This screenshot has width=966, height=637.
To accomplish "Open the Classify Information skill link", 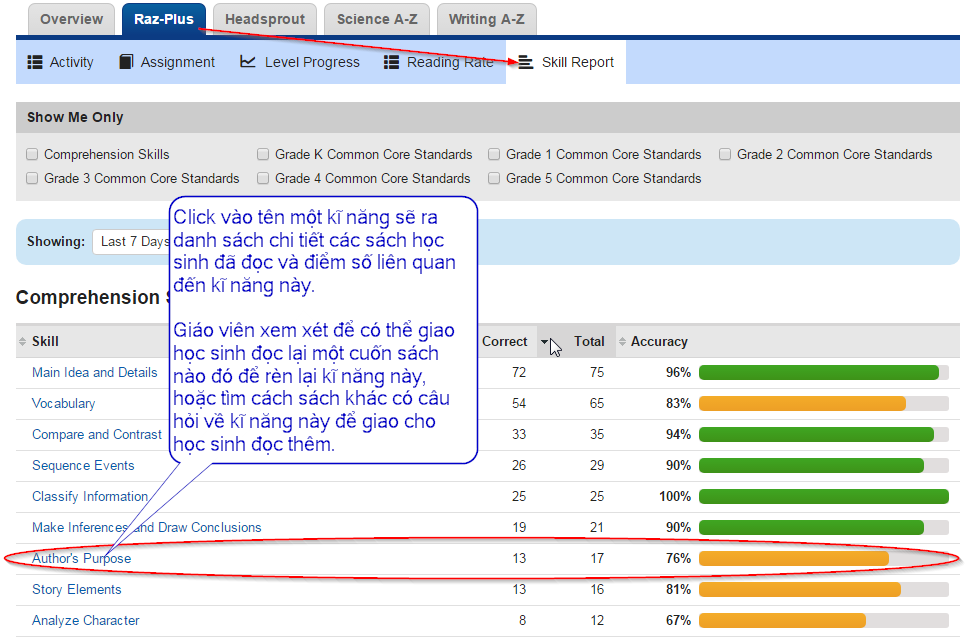I will pos(90,497).
